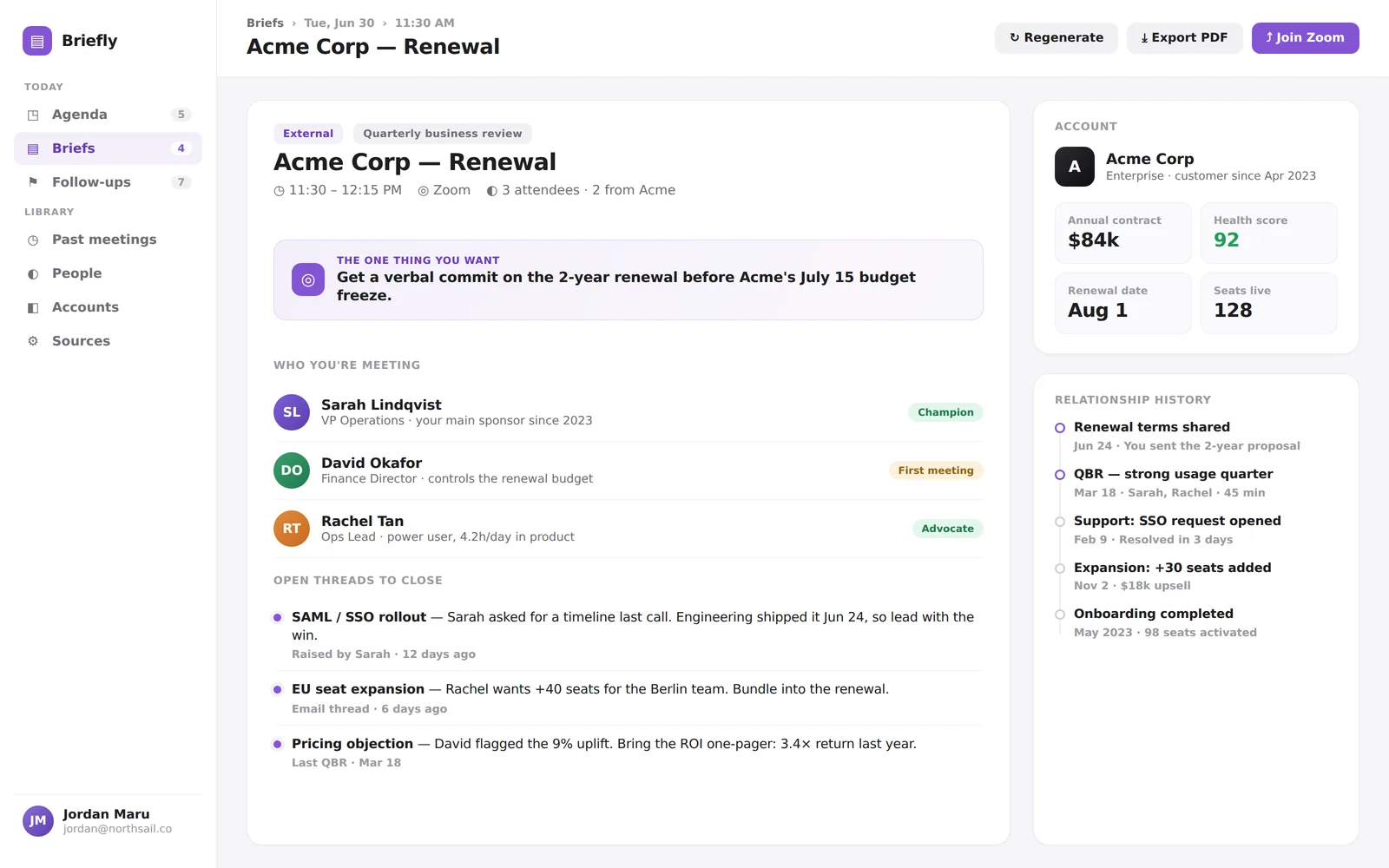Open the Sources page
Screen dimensions: 1389x868
[108, 341]
